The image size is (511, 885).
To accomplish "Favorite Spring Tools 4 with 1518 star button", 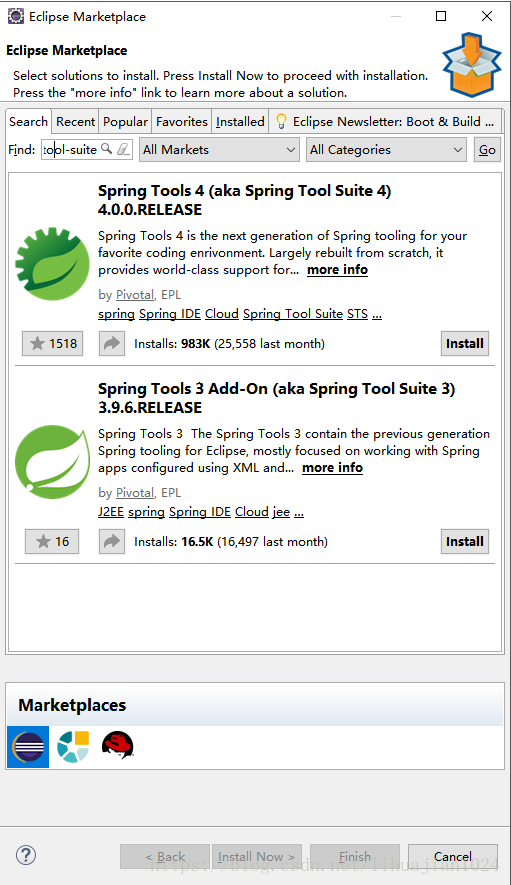I will pos(53,343).
